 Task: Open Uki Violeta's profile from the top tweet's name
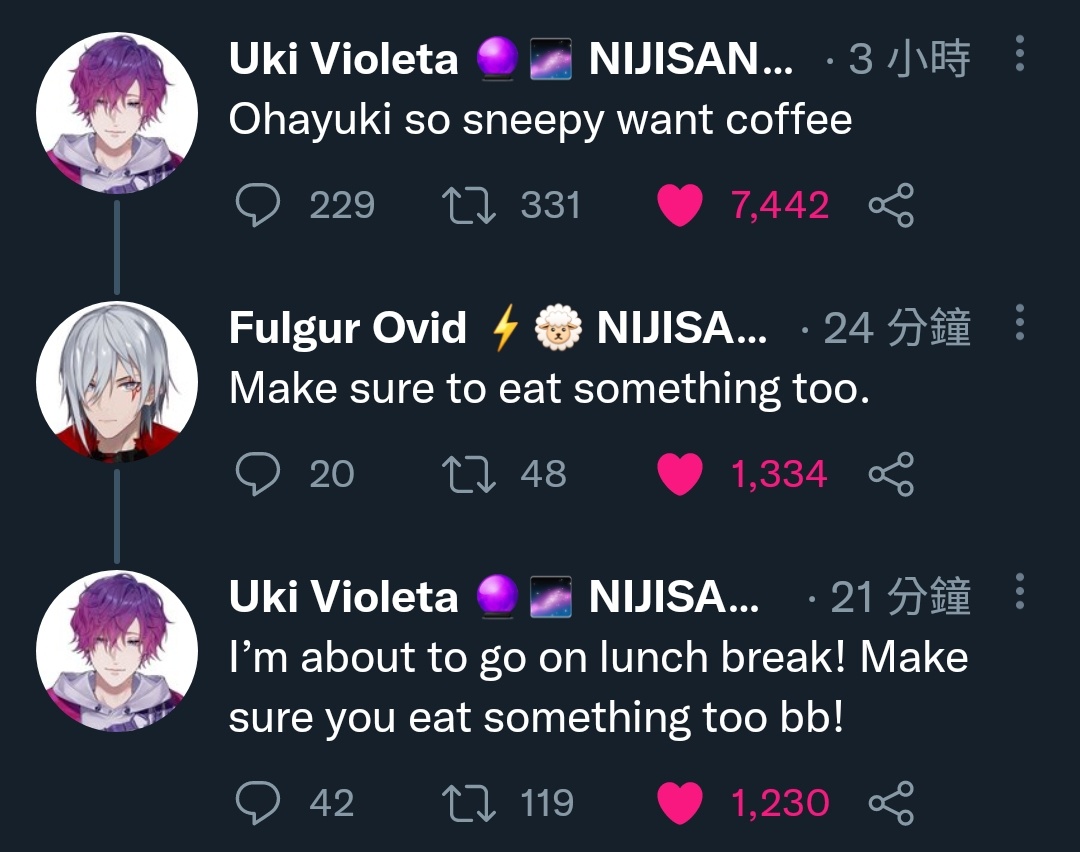coord(343,59)
